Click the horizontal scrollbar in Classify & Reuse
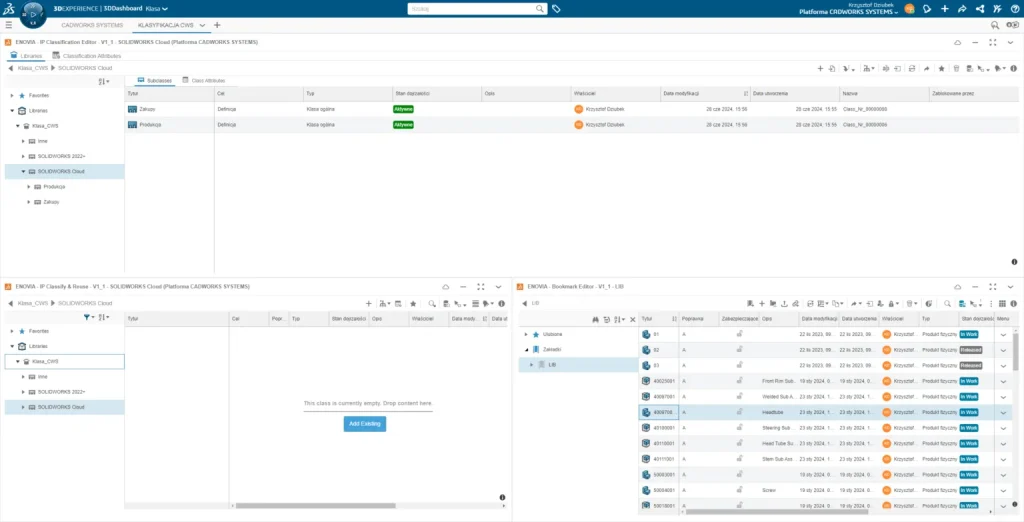1024x522 pixels. 315,505
